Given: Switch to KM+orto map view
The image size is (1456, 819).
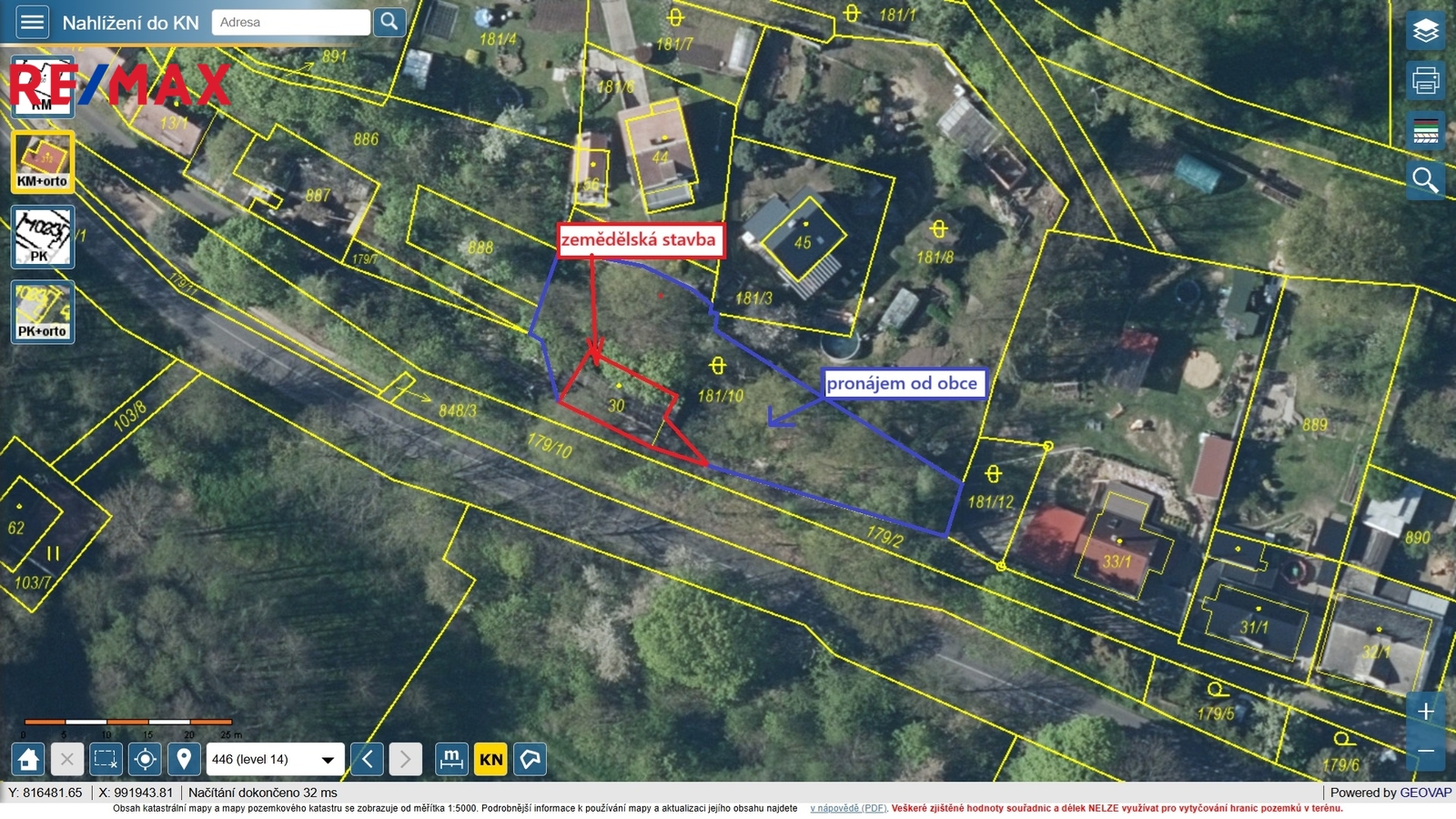Looking at the screenshot, I should click(x=43, y=162).
